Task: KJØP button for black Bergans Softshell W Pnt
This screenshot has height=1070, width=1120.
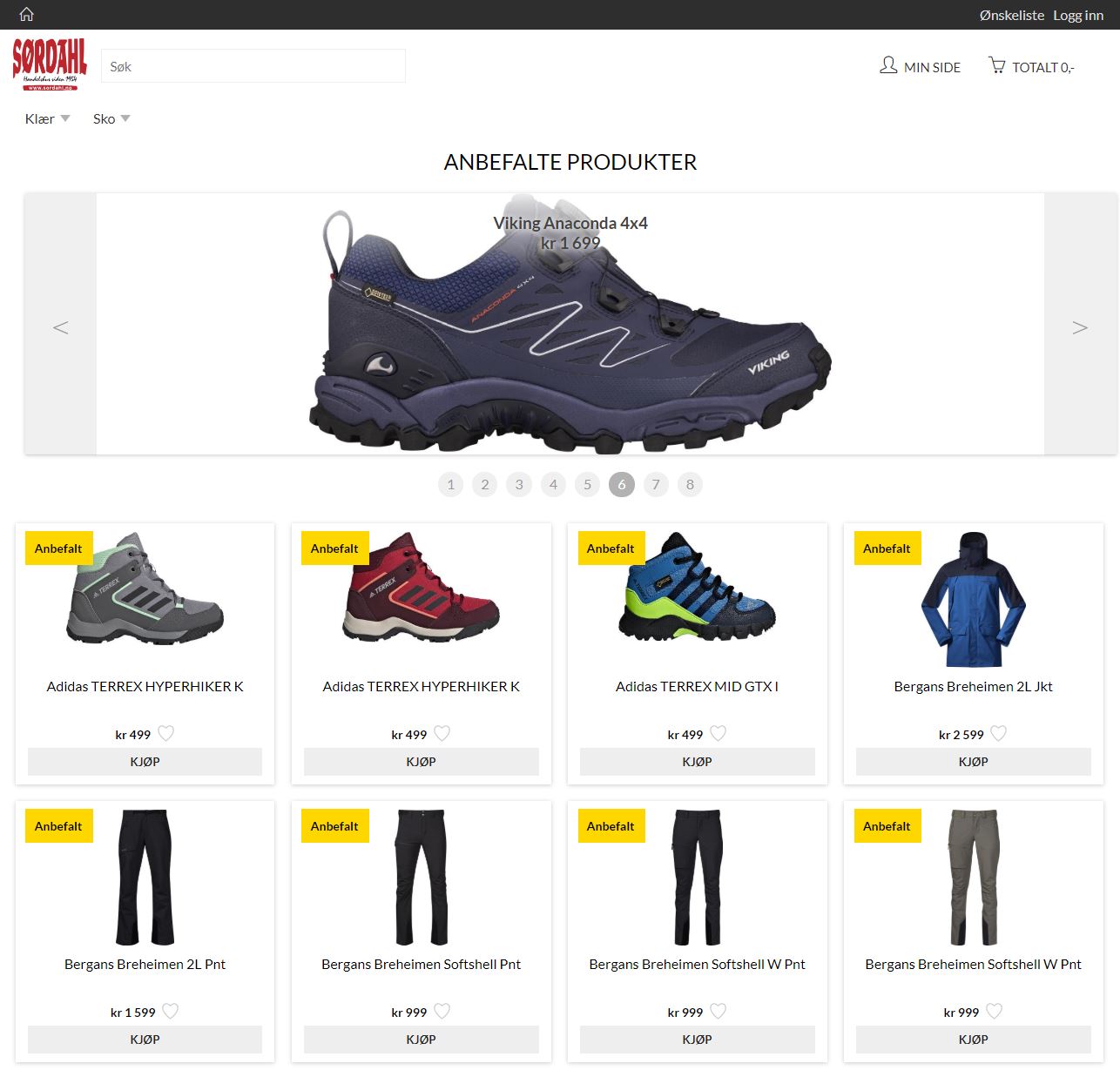Action: (698, 1040)
